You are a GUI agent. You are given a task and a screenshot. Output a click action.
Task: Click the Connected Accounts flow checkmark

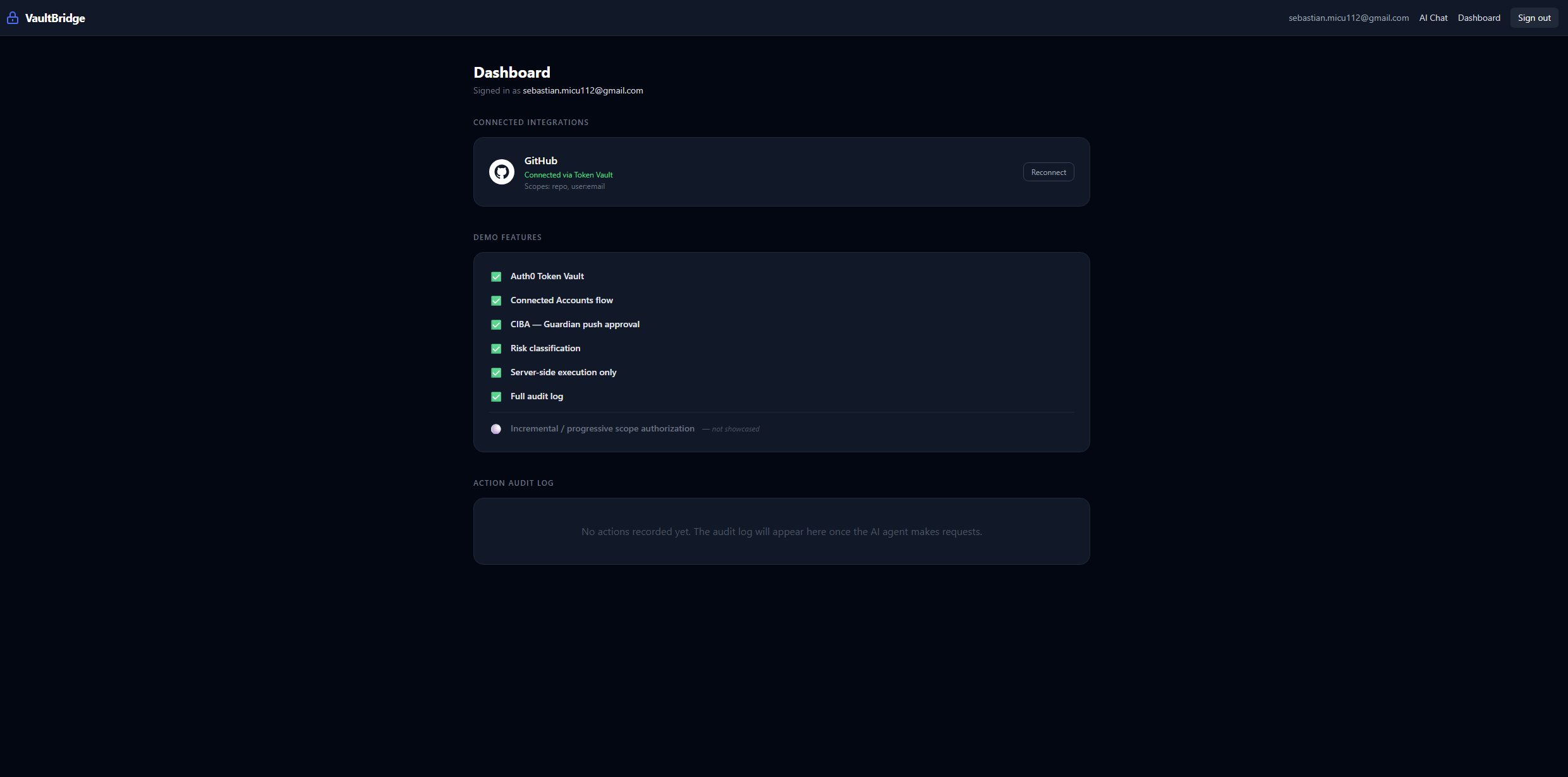496,301
